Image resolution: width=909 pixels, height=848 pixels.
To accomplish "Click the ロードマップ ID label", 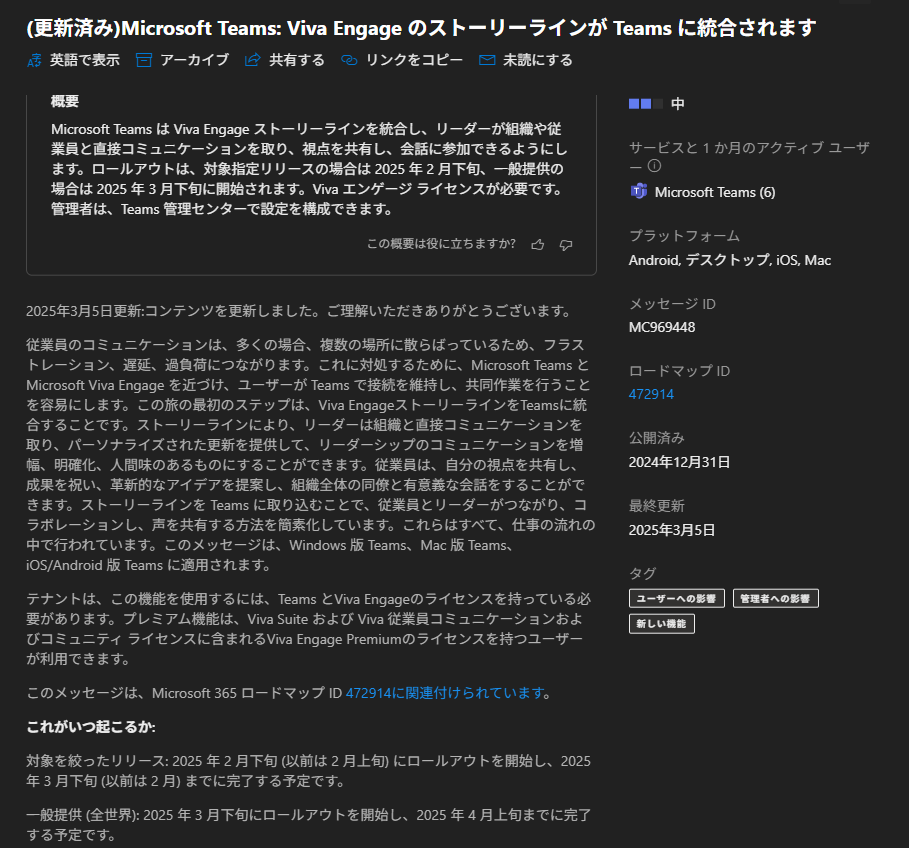I will pyautogui.click(x=679, y=371).
